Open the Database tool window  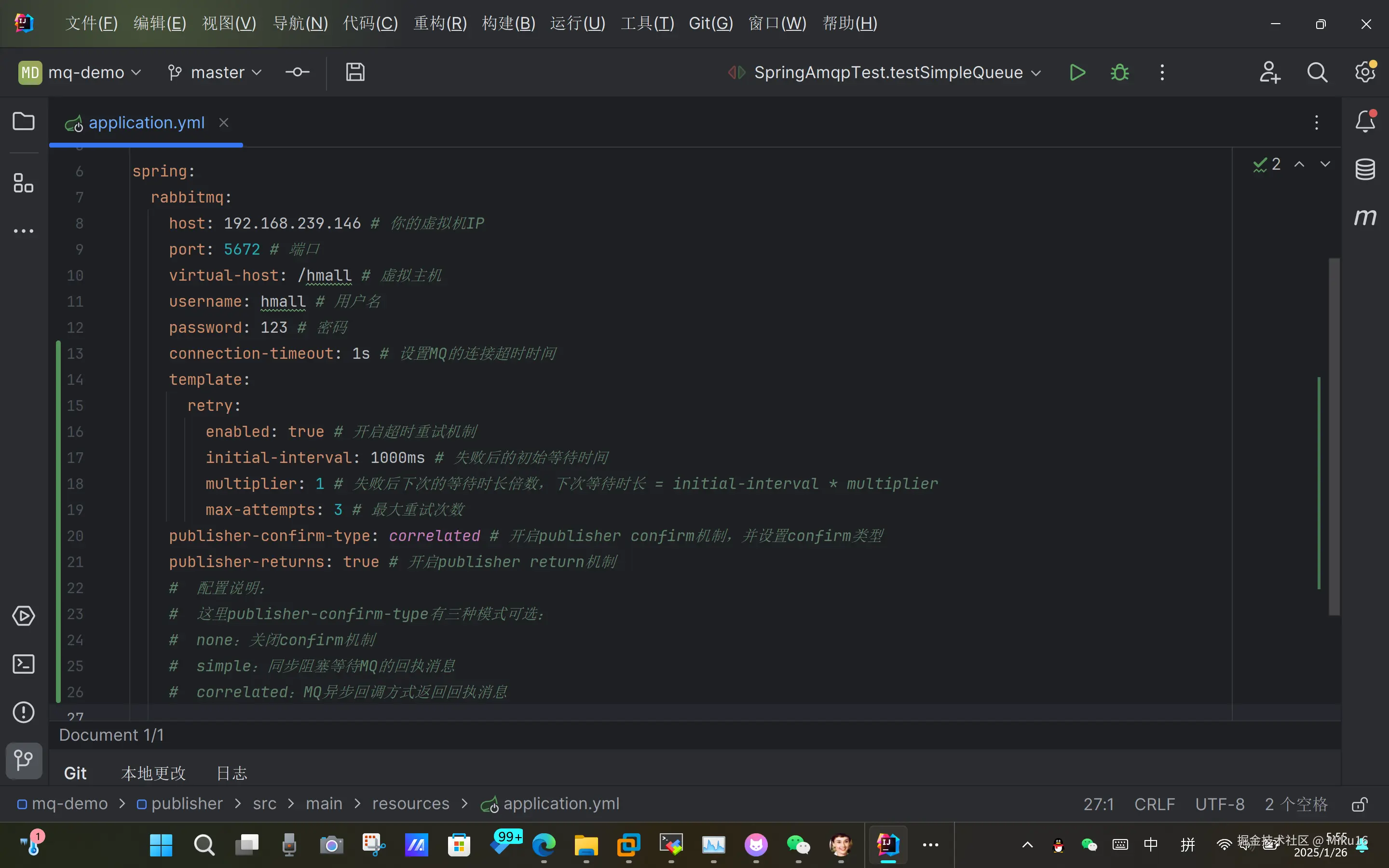(x=1365, y=169)
